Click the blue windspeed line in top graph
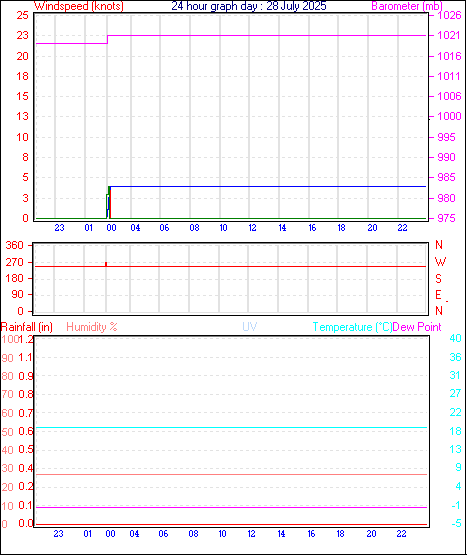Screen dimensions: 467x559 [x=267, y=186]
